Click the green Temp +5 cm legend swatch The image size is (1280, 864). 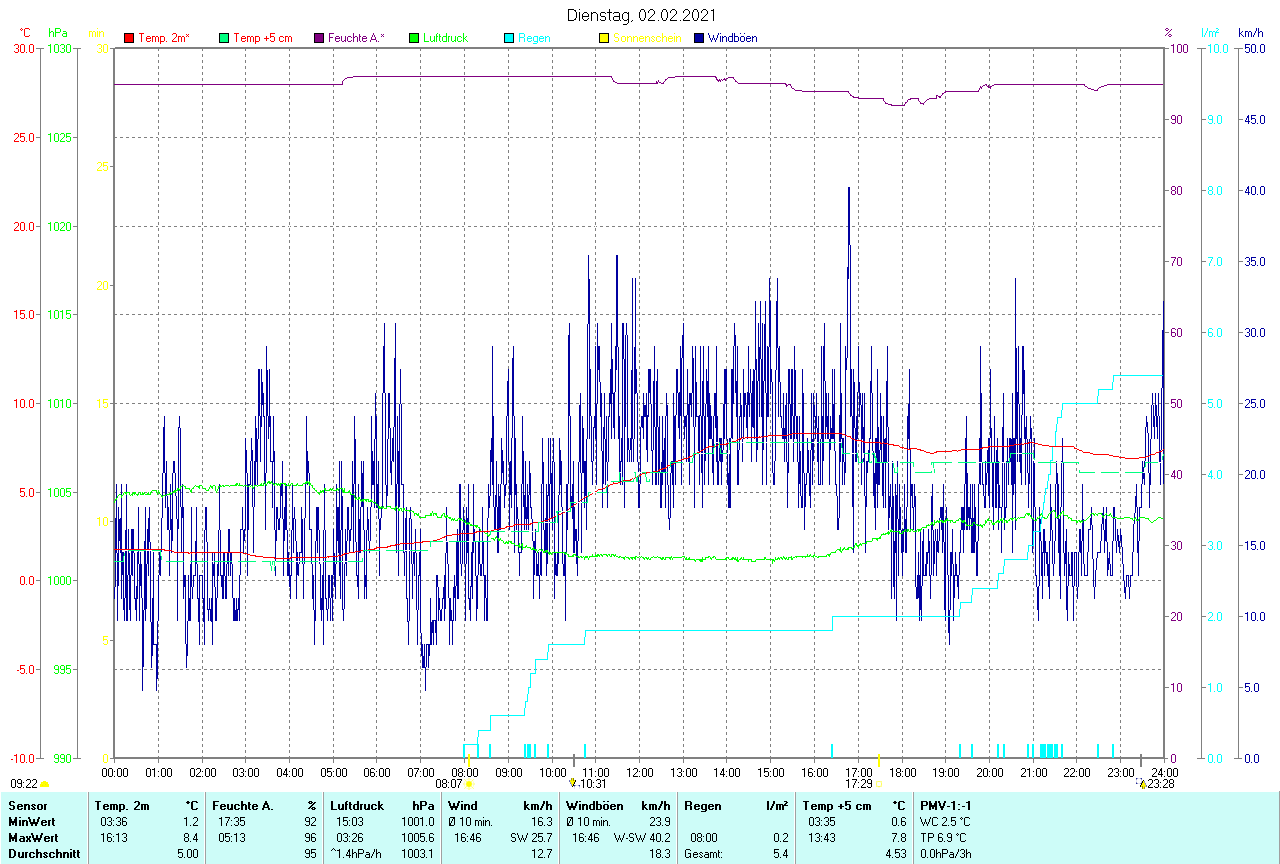click(x=224, y=38)
